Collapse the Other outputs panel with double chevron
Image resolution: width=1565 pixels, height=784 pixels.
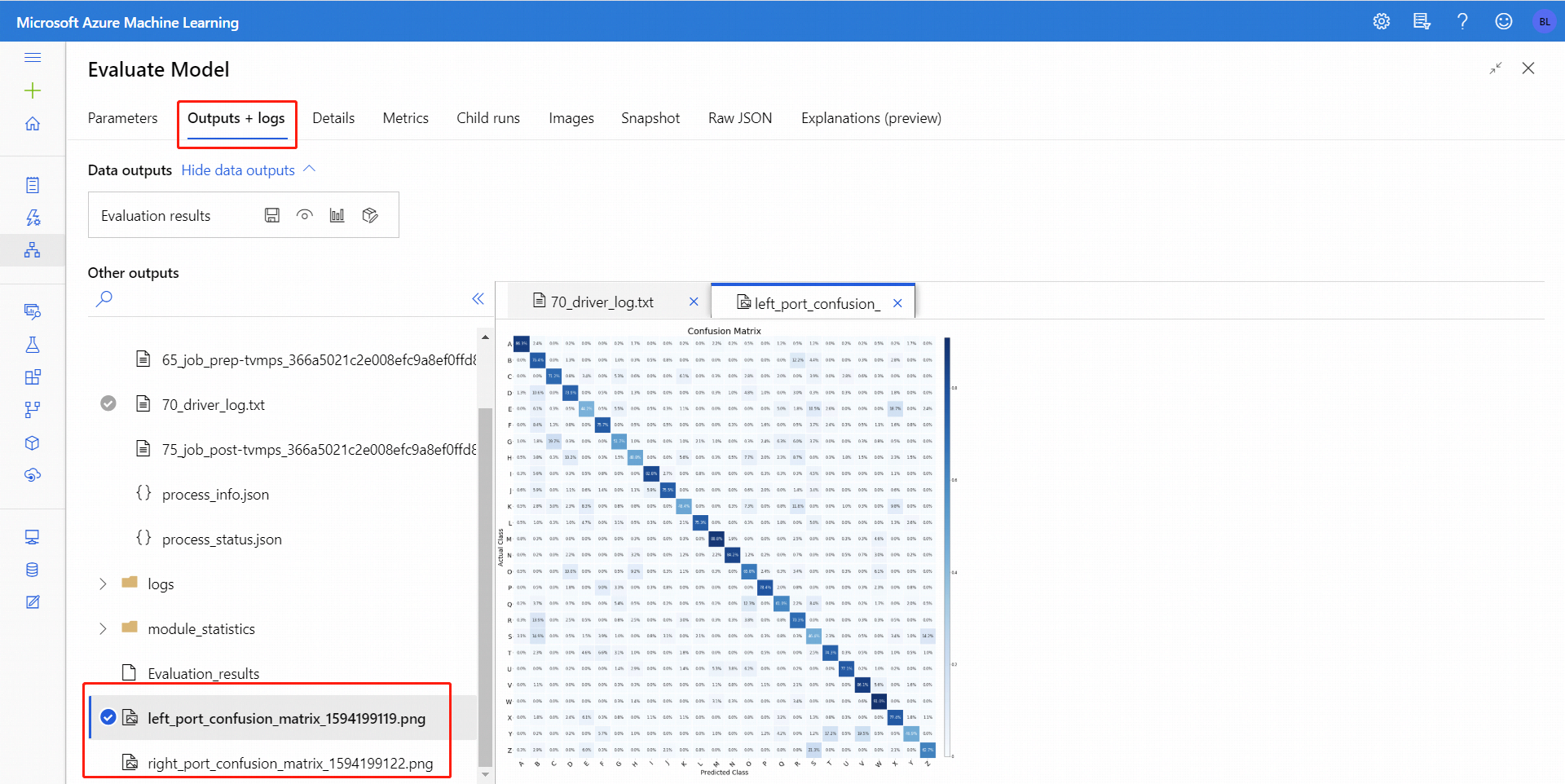478,299
